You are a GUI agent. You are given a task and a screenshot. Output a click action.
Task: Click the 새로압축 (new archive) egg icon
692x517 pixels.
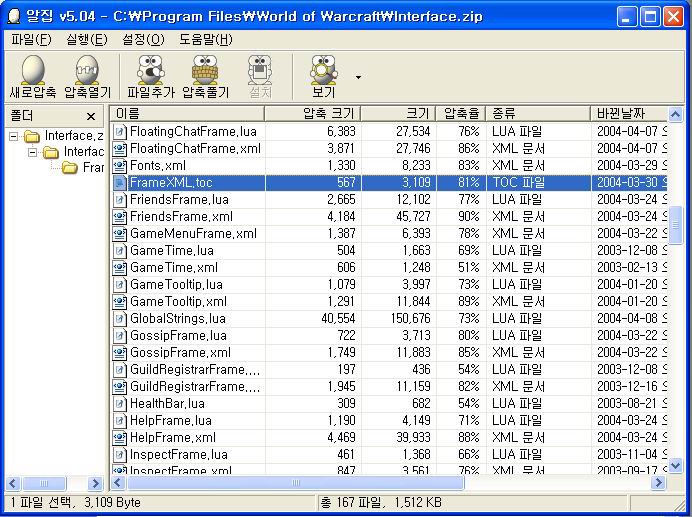pyautogui.click(x=33, y=70)
